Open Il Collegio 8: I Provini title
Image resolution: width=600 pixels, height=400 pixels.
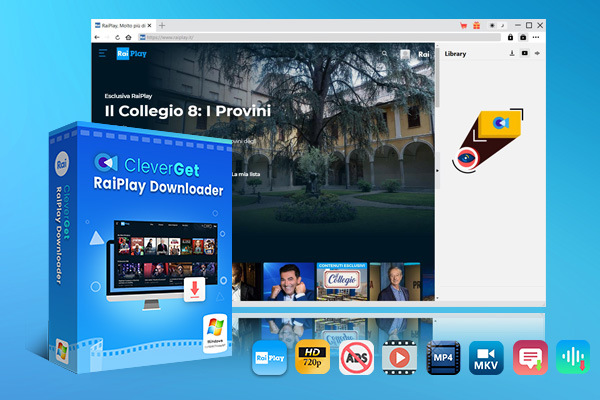[x=188, y=111]
